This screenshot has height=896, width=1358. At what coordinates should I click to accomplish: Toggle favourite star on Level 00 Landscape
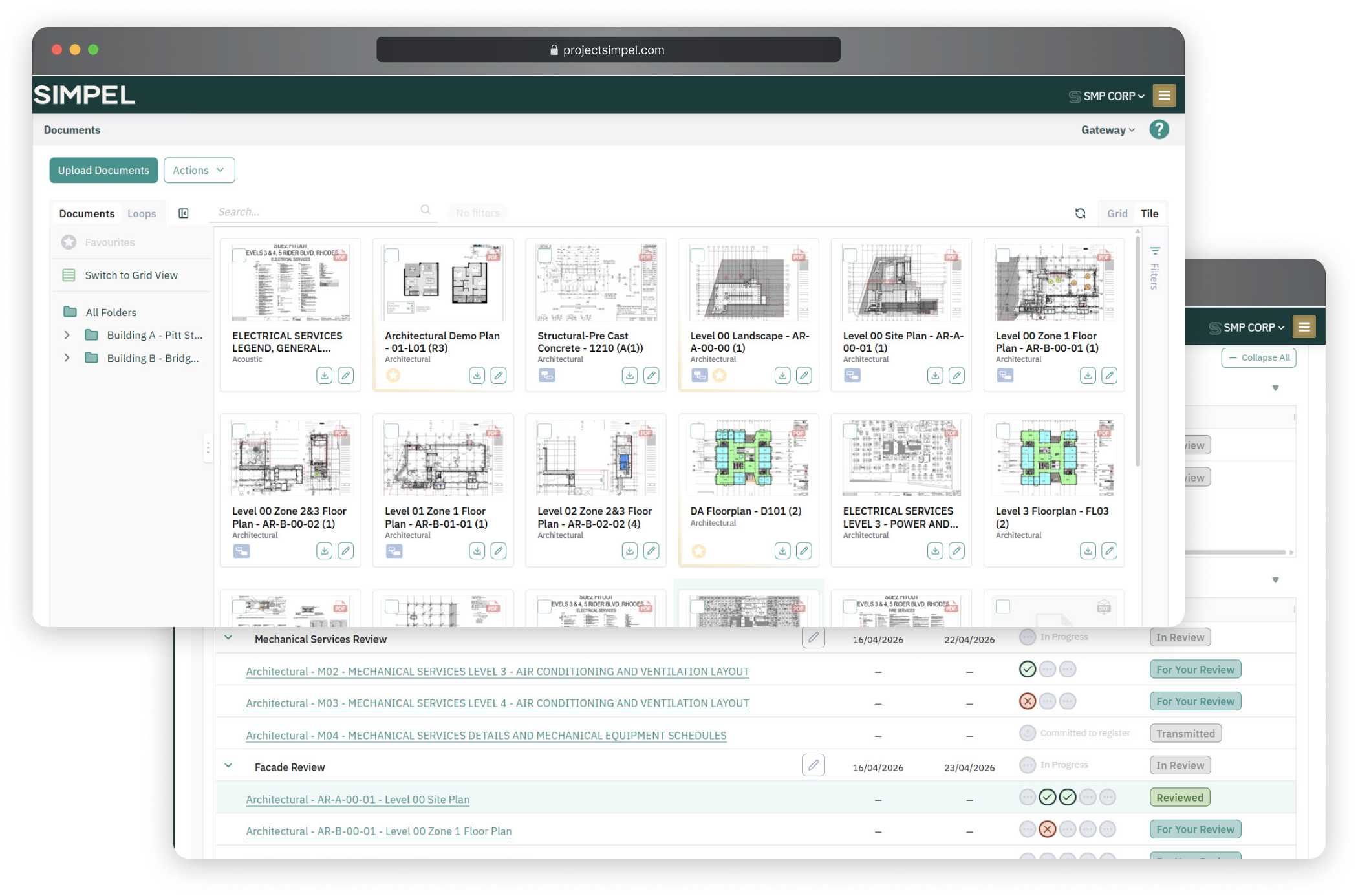tap(719, 375)
